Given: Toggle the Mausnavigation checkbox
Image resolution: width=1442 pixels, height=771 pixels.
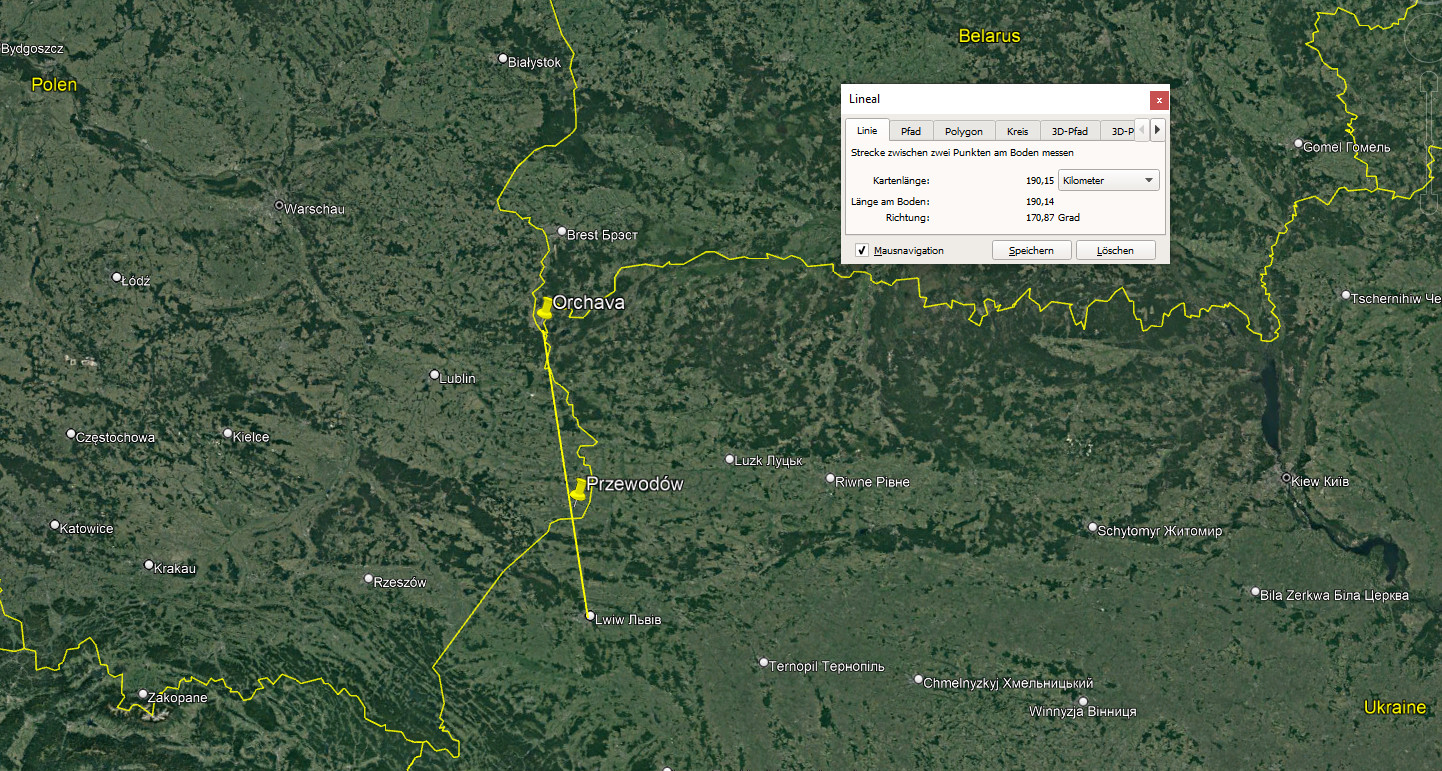Looking at the screenshot, I should pyautogui.click(x=862, y=250).
